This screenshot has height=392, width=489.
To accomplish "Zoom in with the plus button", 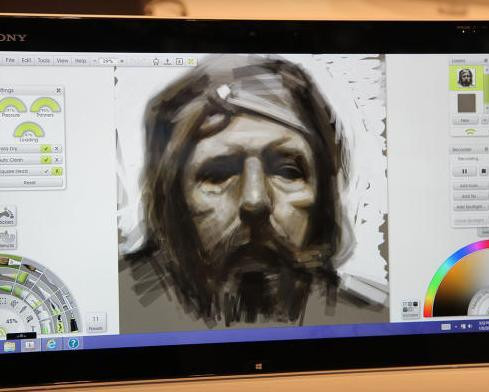I will click(122, 61).
